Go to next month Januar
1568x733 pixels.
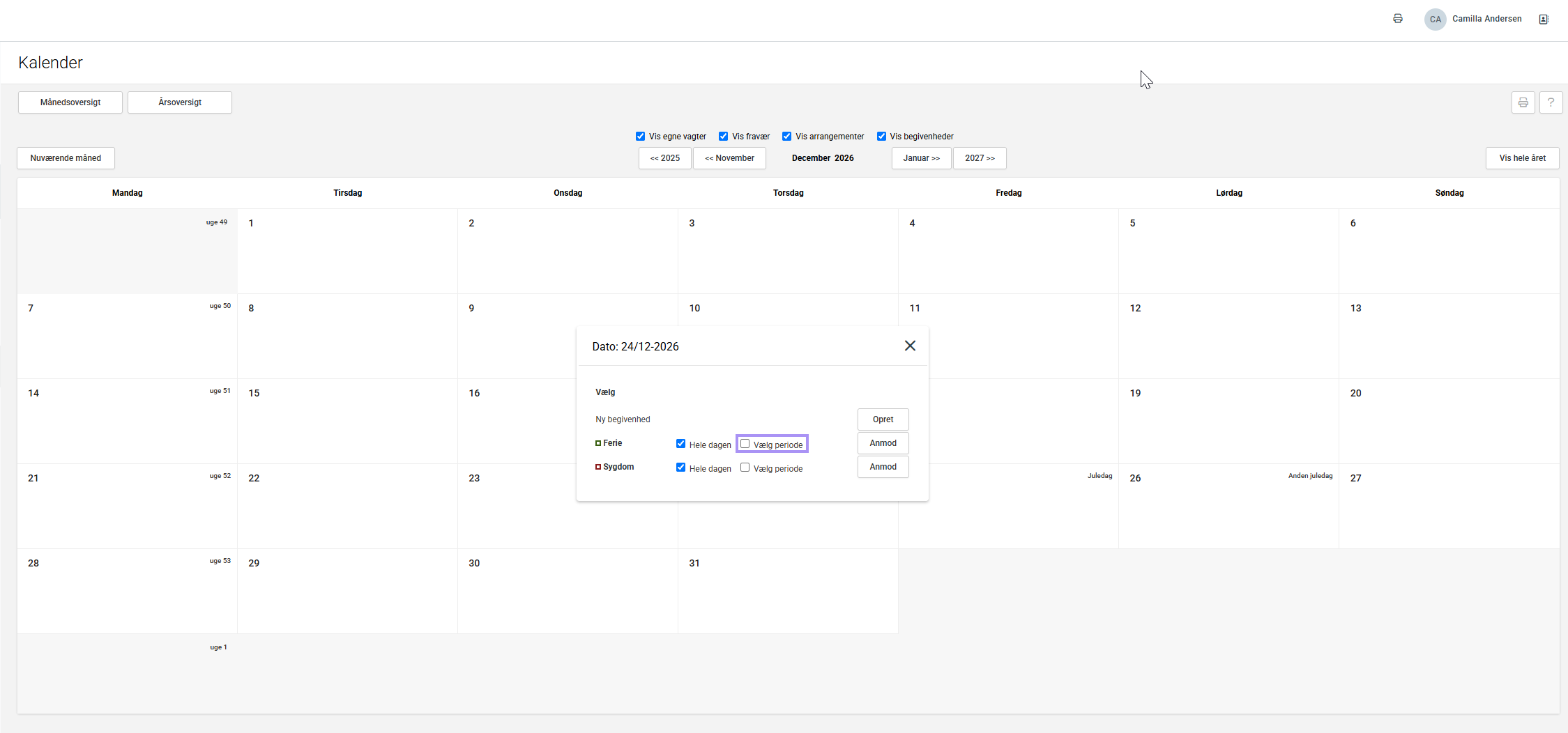(x=921, y=158)
